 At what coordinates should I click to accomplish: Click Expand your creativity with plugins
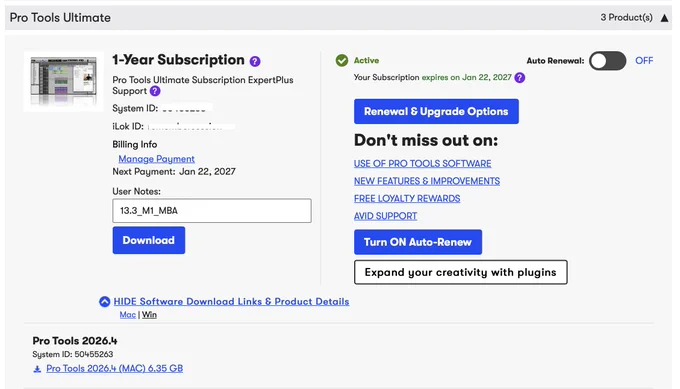click(461, 272)
